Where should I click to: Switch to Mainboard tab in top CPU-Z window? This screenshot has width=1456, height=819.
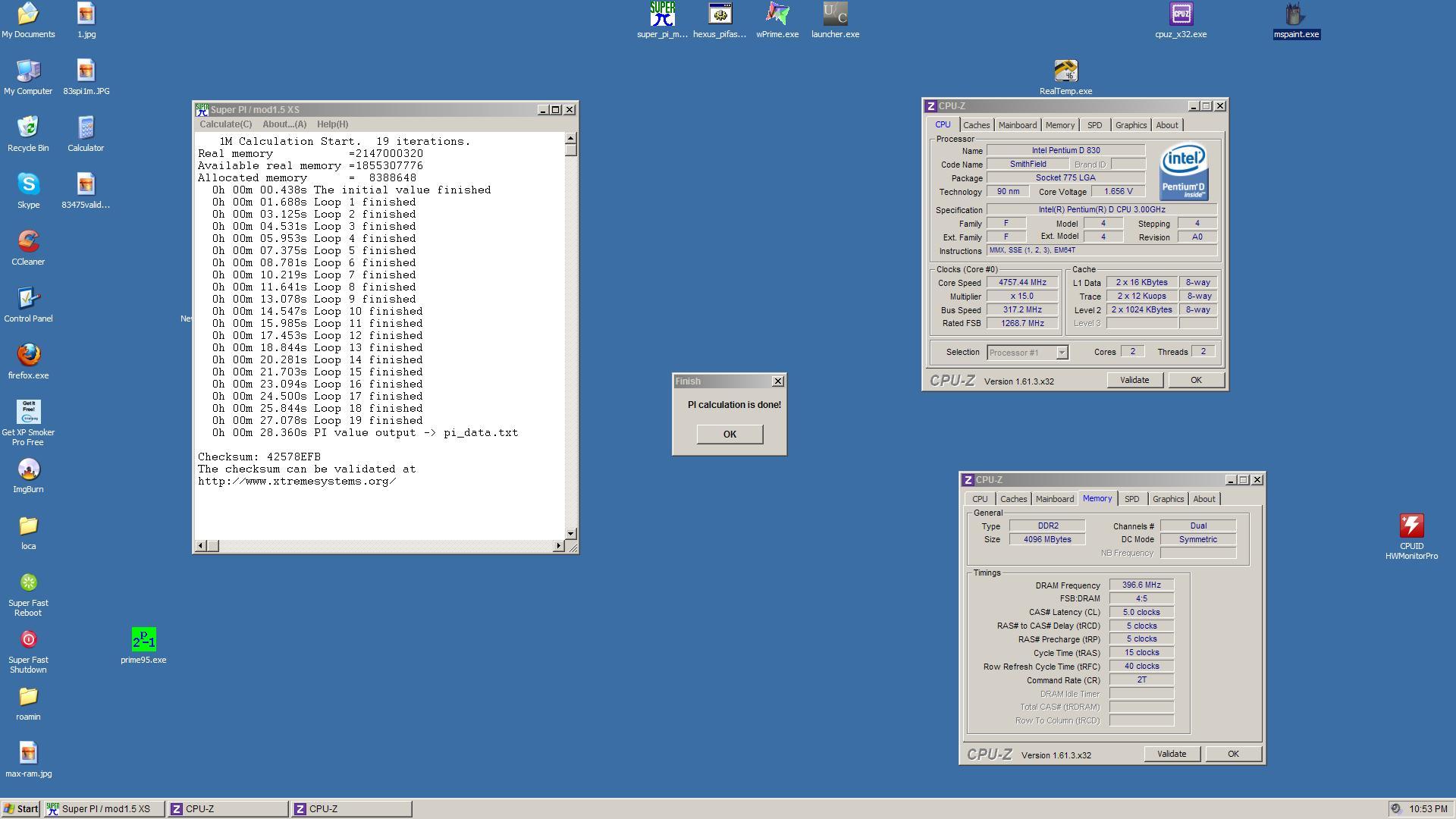pos(1017,125)
